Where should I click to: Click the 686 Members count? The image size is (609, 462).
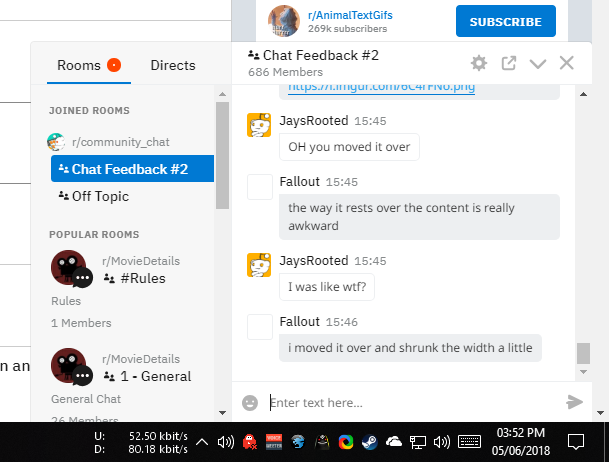click(x=285, y=72)
